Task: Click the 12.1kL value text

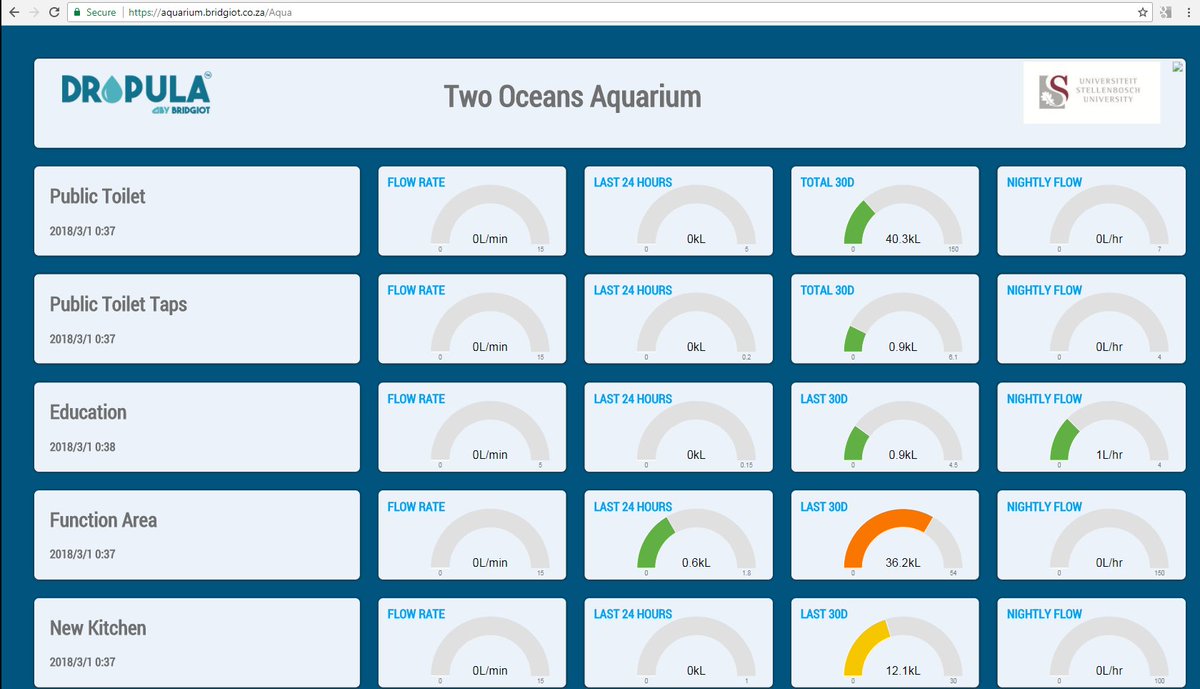Action: pos(903,671)
